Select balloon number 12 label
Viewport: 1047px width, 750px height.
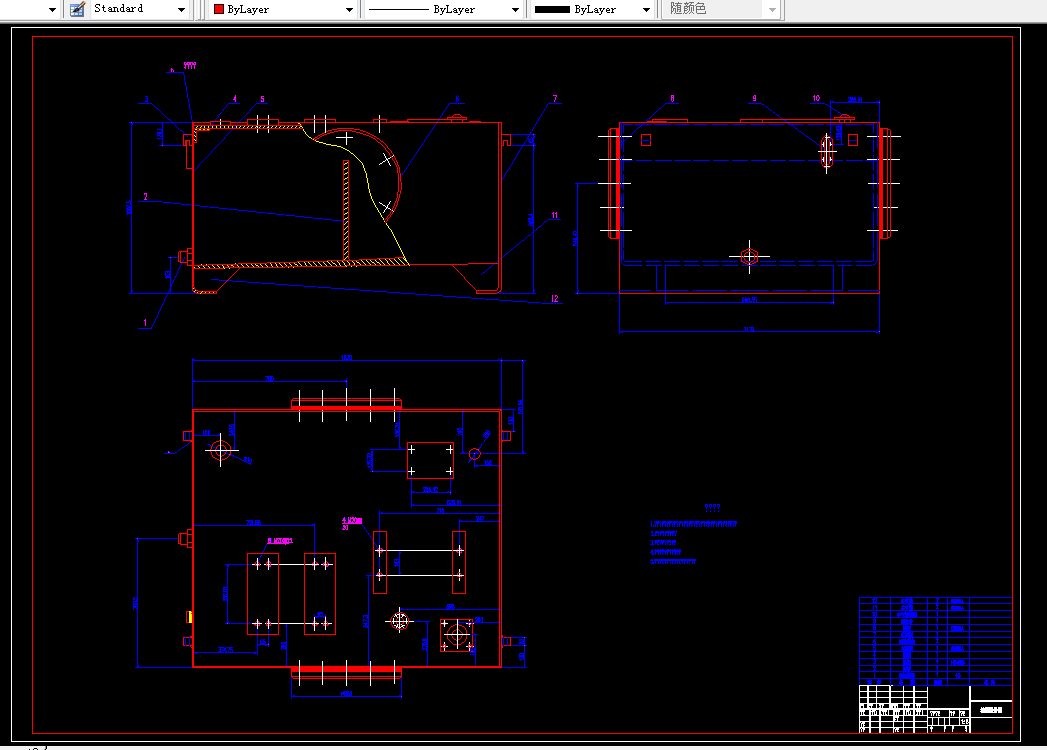tap(555, 299)
